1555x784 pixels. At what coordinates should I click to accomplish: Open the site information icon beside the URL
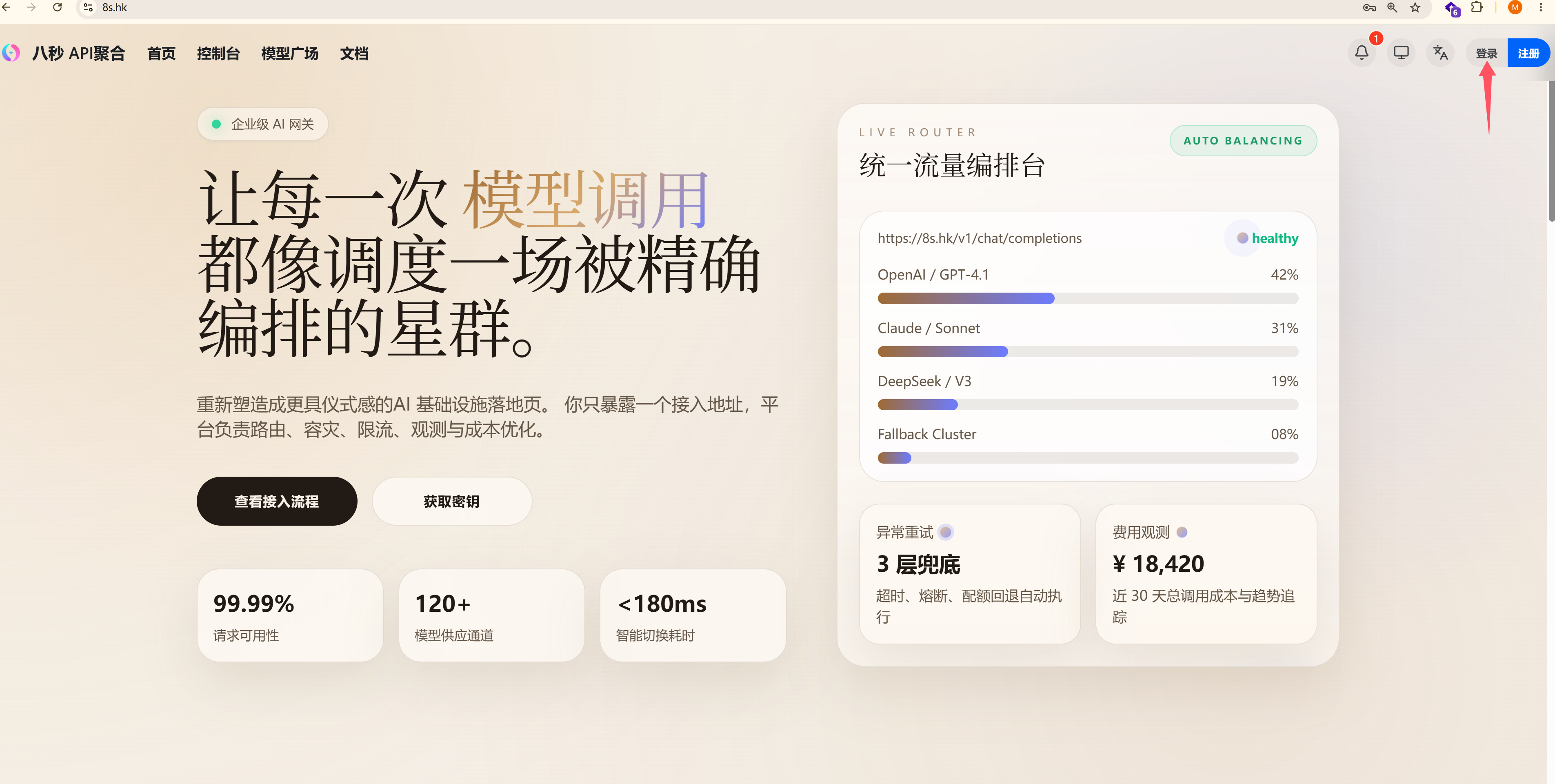point(88,7)
